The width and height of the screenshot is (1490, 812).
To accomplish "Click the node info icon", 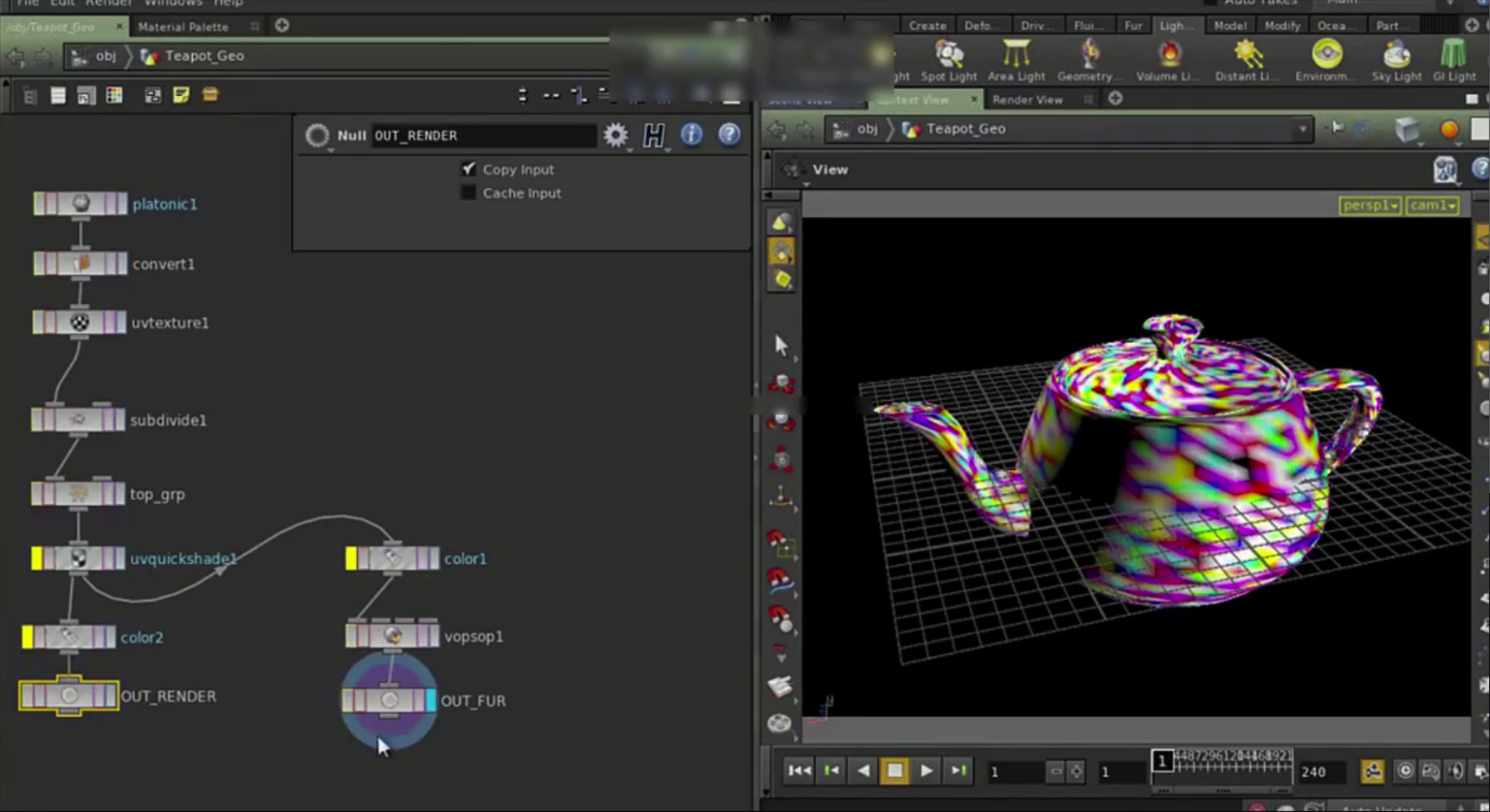I will (x=691, y=135).
